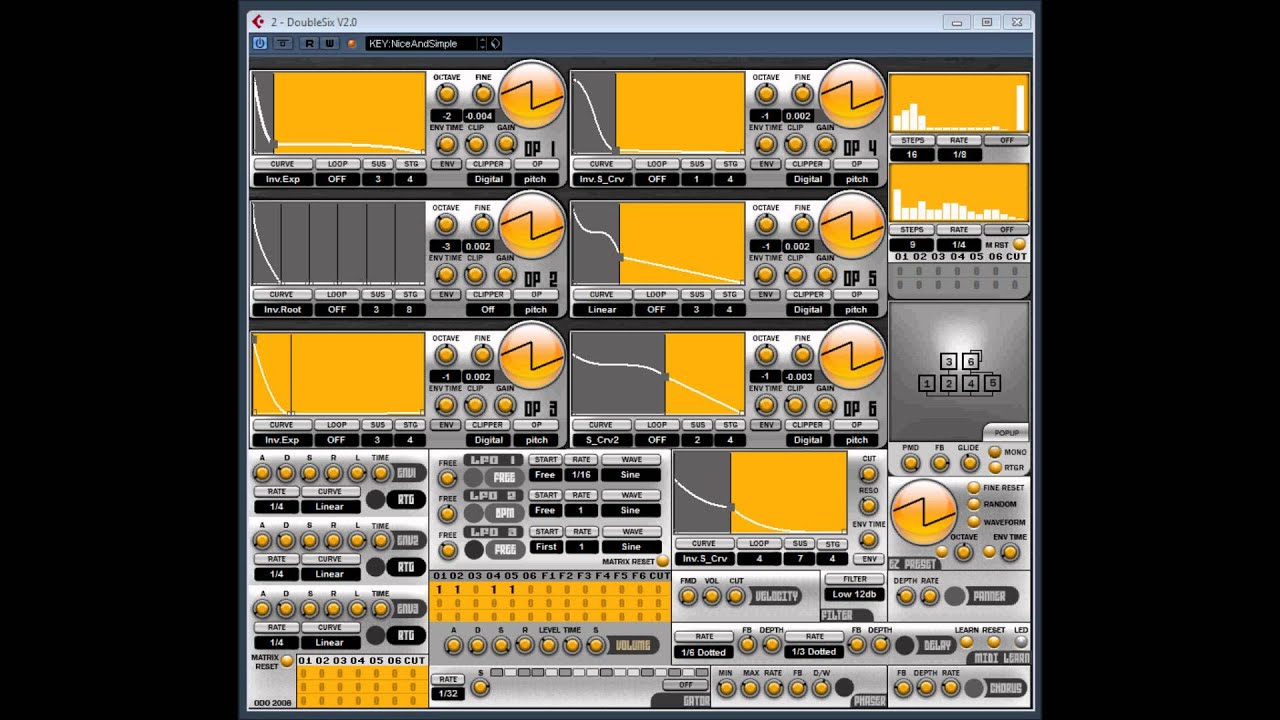Click the filter RESO knob
Viewport: 1280px width, 720px height.
click(868, 507)
